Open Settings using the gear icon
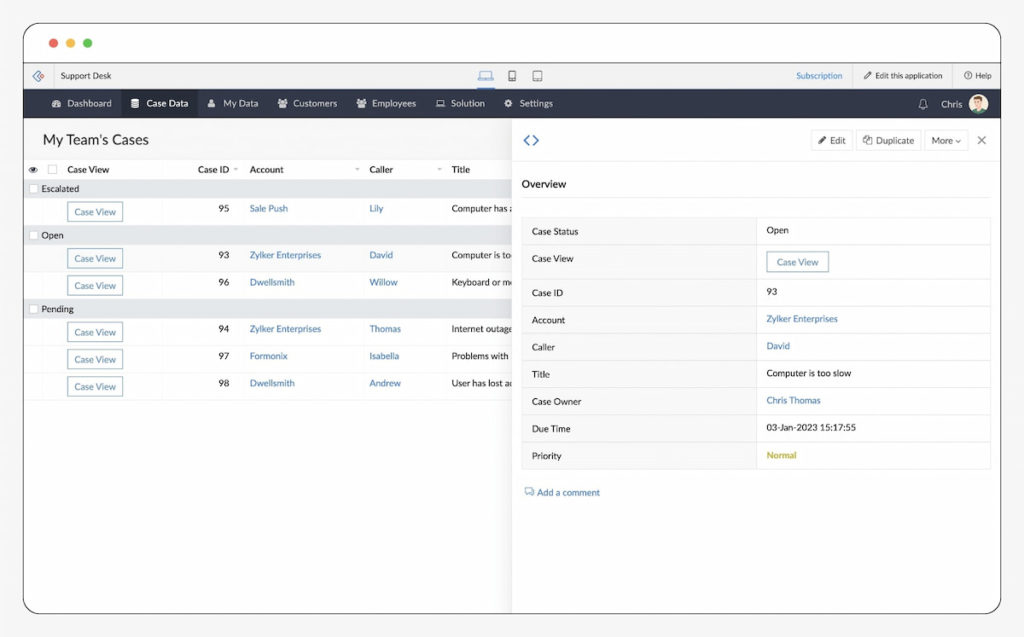The image size is (1024, 637). click(529, 103)
